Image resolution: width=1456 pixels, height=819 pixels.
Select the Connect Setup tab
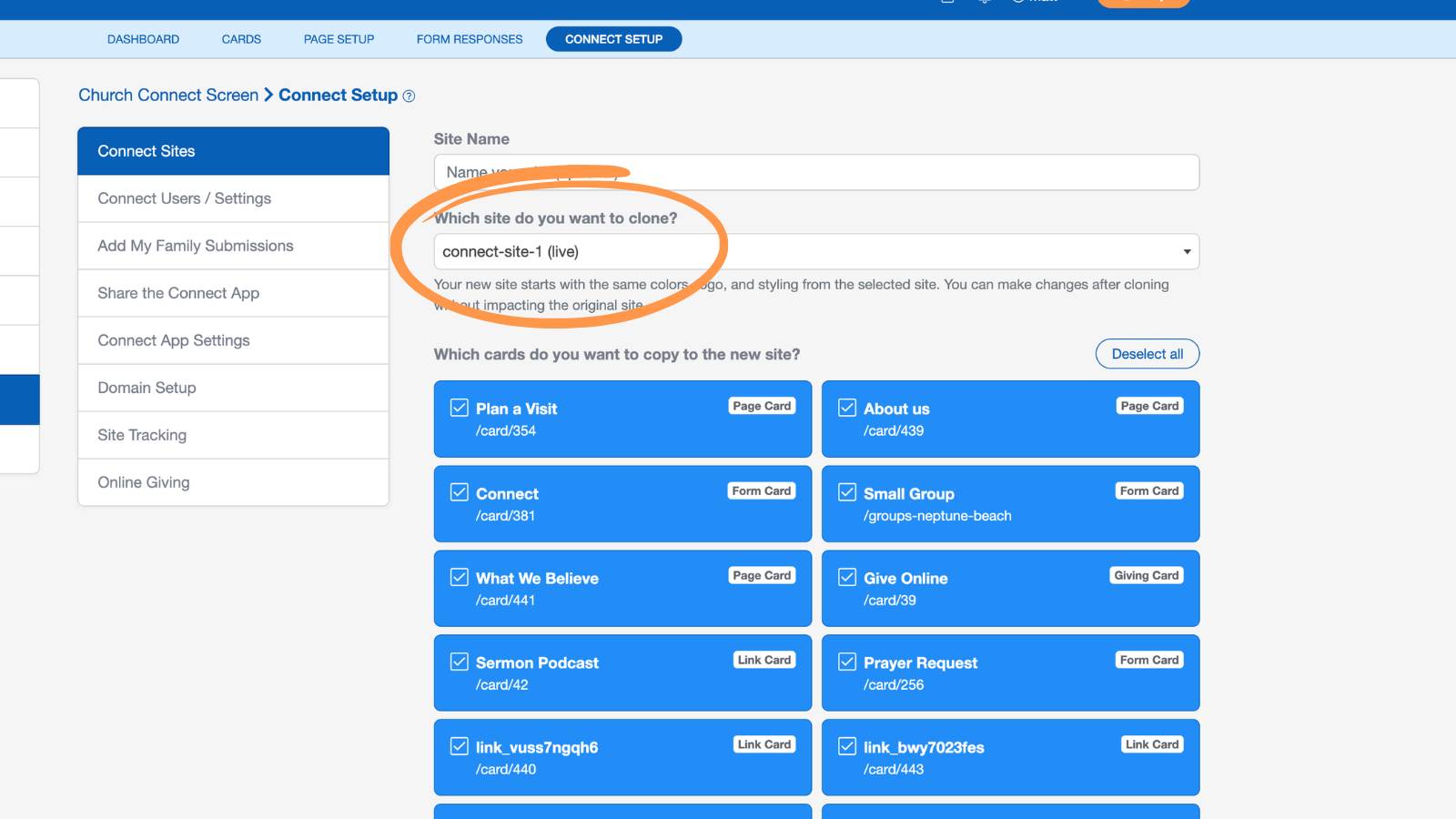pos(613,39)
